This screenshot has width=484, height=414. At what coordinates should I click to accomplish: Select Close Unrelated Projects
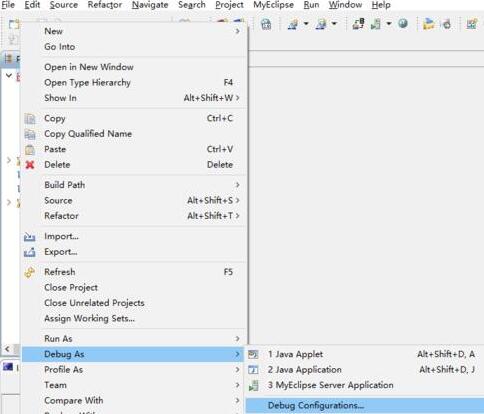click(94, 303)
